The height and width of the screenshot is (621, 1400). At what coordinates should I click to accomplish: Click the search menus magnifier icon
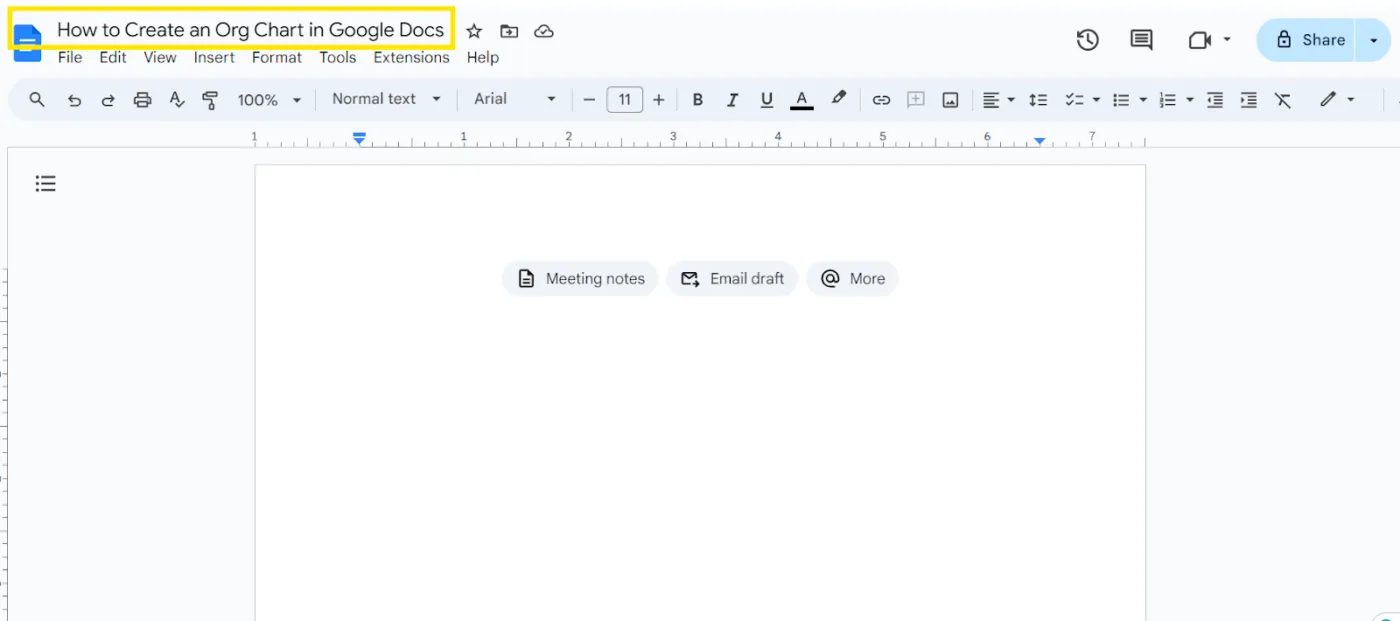37,99
